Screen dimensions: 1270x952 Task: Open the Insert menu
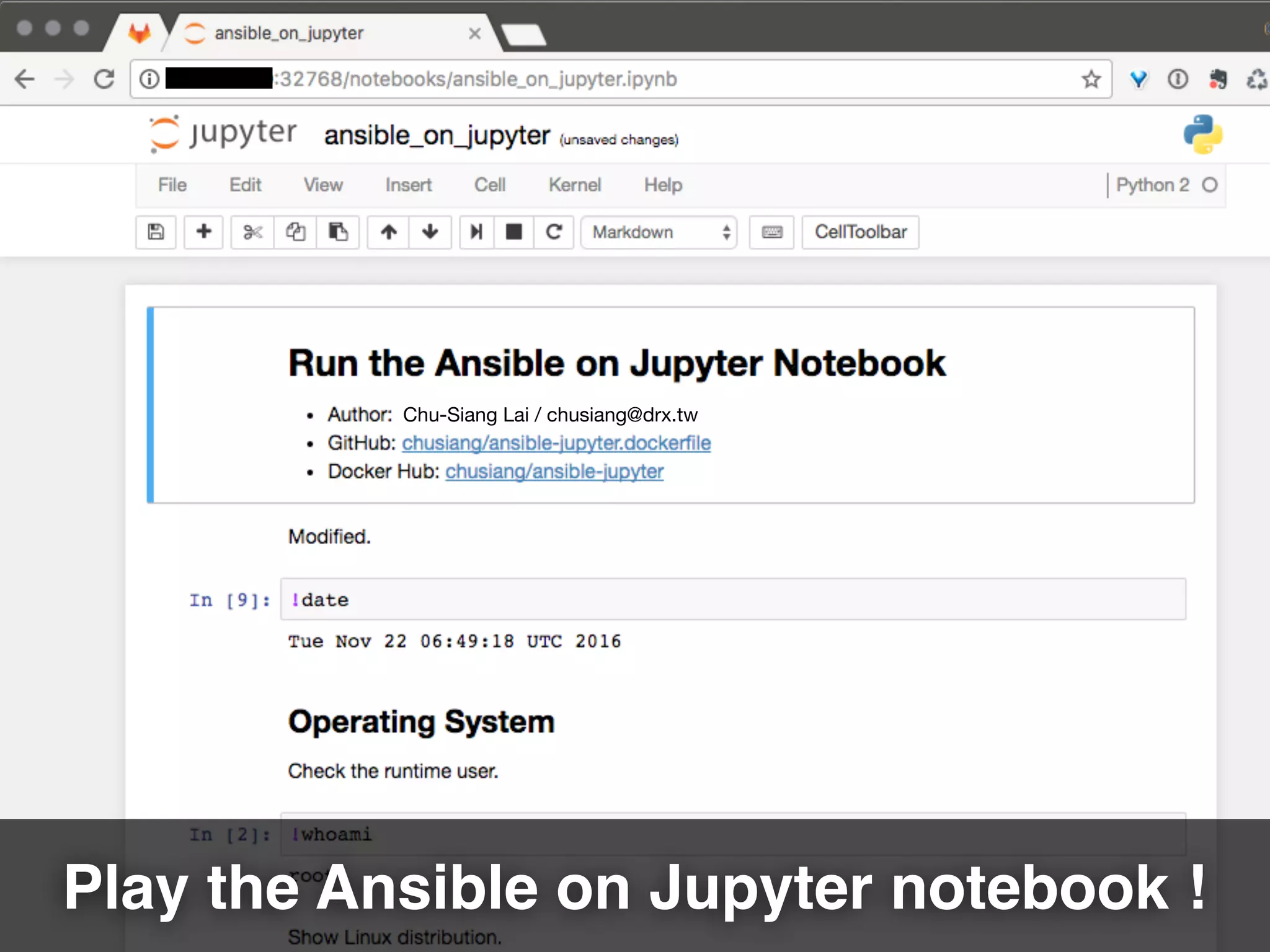click(x=408, y=185)
